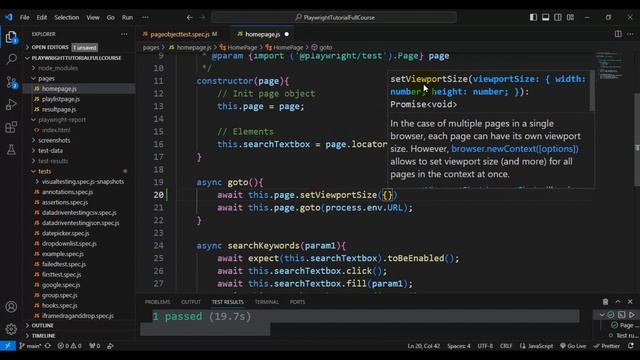Open the Extensions view

point(11,127)
